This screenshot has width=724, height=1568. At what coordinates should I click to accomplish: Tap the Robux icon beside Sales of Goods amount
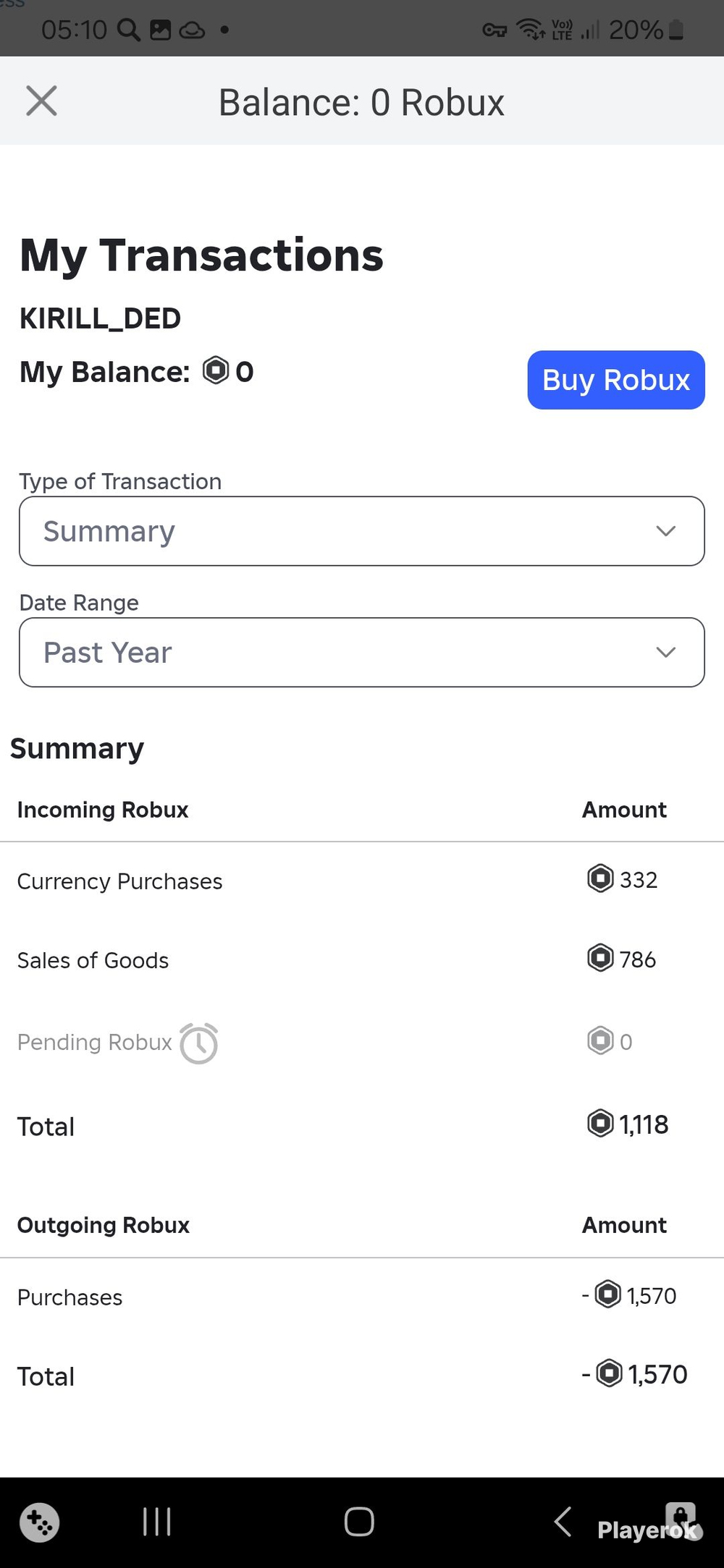(x=600, y=959)
